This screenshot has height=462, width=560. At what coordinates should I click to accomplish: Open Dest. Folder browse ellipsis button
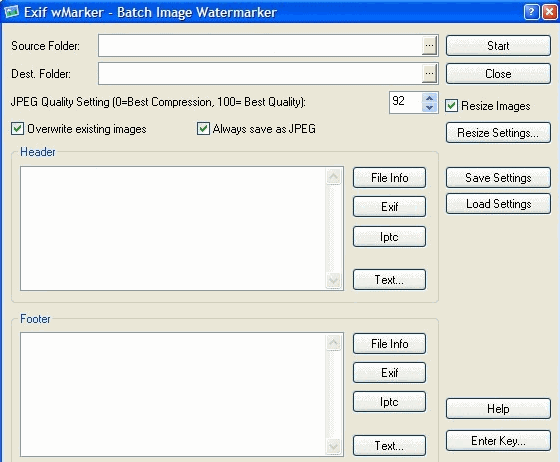pyautogui.click(x=430, y=74)
